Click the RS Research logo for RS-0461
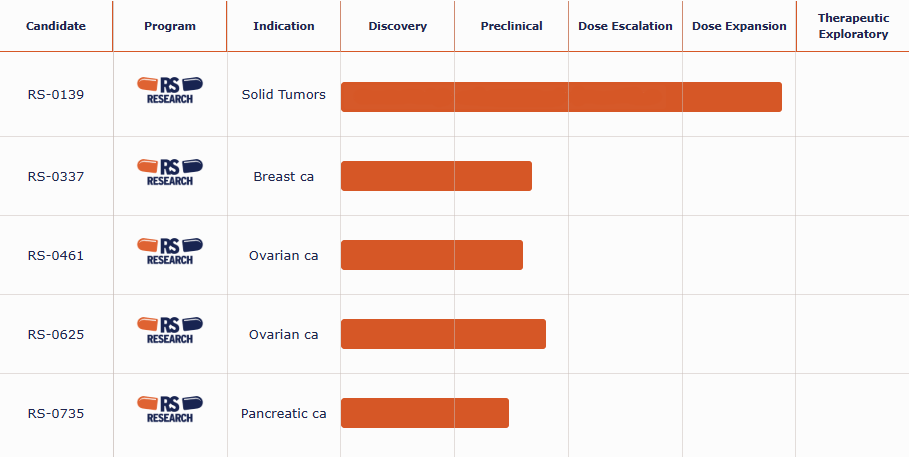The image size is (909, 457). (x=170, y=251)
